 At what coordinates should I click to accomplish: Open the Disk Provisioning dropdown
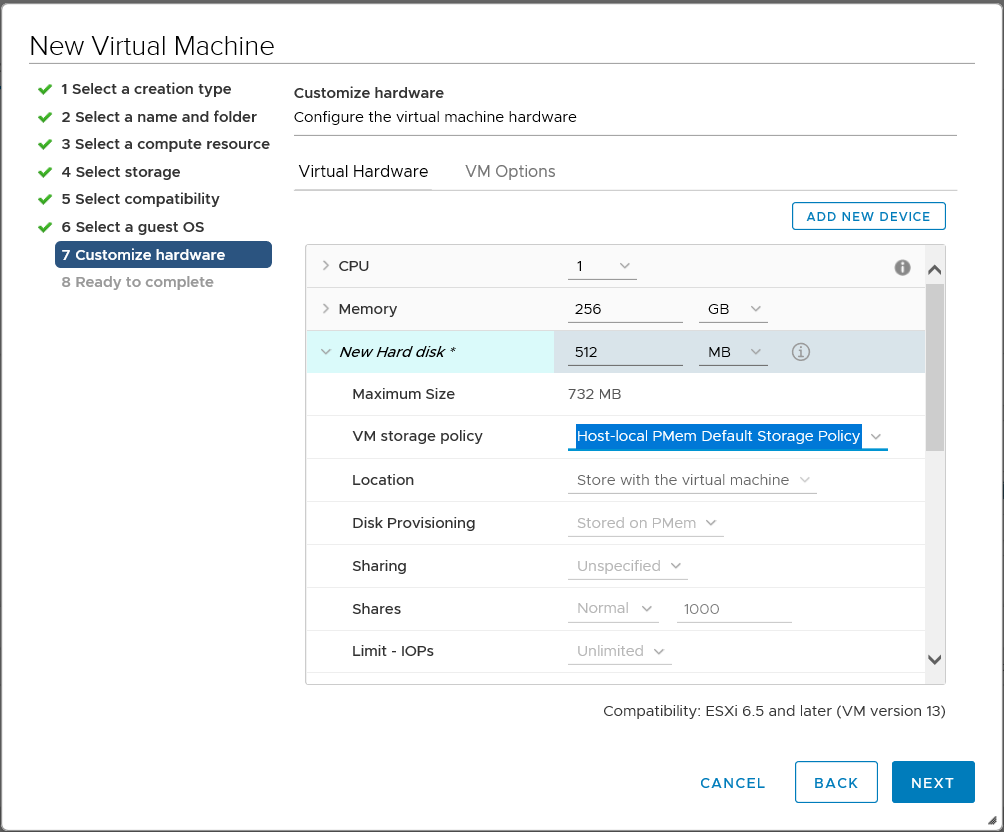(x=645, y=523)
